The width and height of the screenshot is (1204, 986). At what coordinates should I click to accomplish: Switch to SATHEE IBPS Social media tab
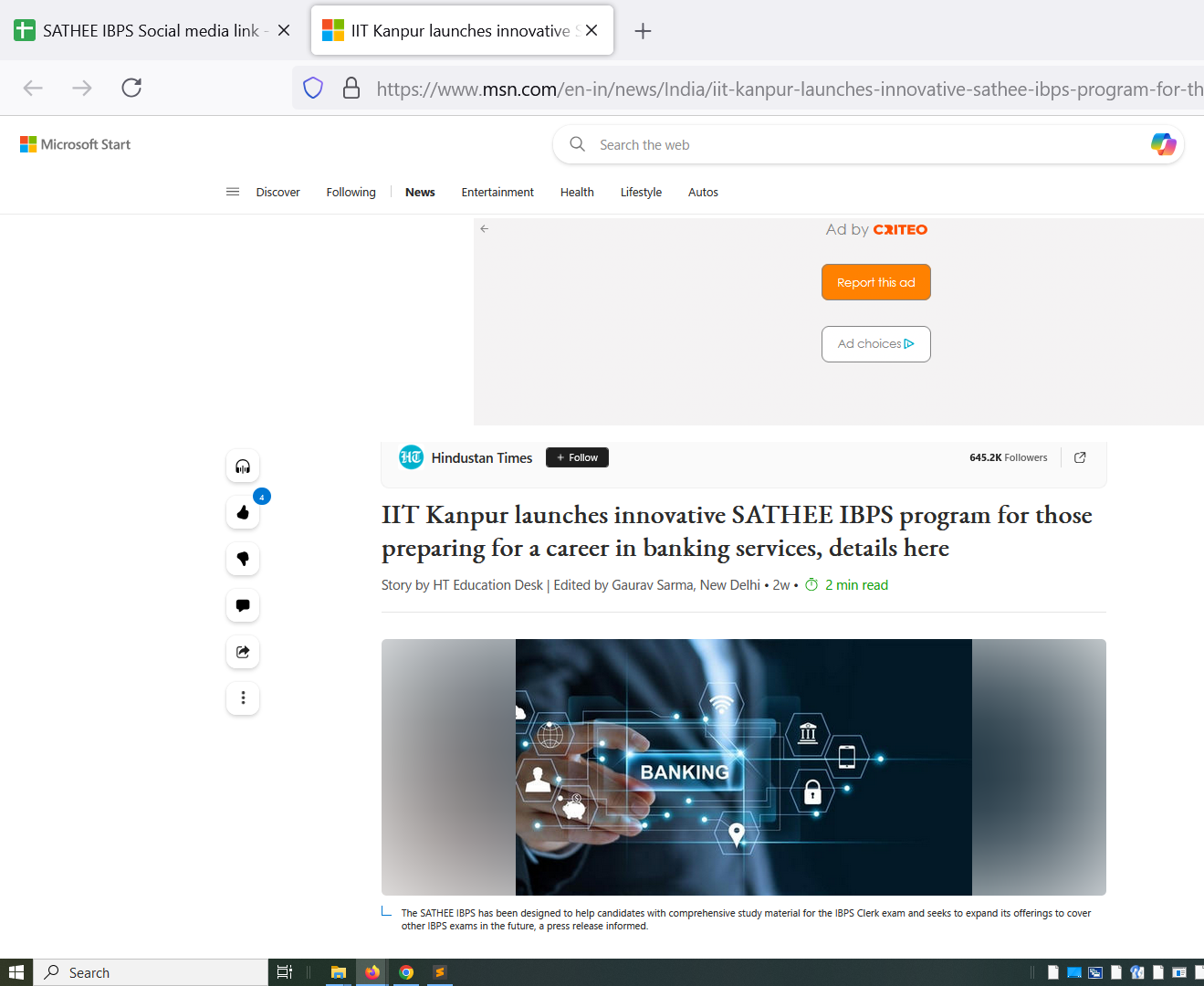(x=151, y=31)
